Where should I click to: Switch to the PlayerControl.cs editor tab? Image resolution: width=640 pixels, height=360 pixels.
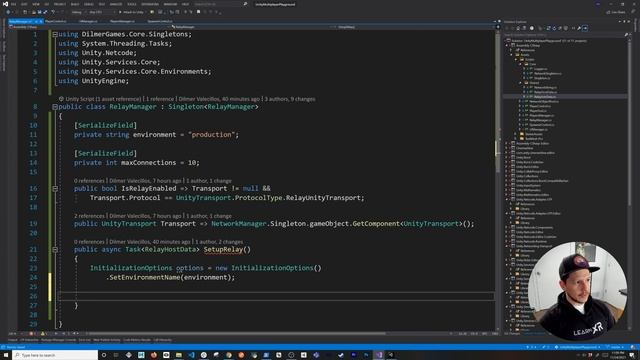pyautogui.click(x=55, y=21)
